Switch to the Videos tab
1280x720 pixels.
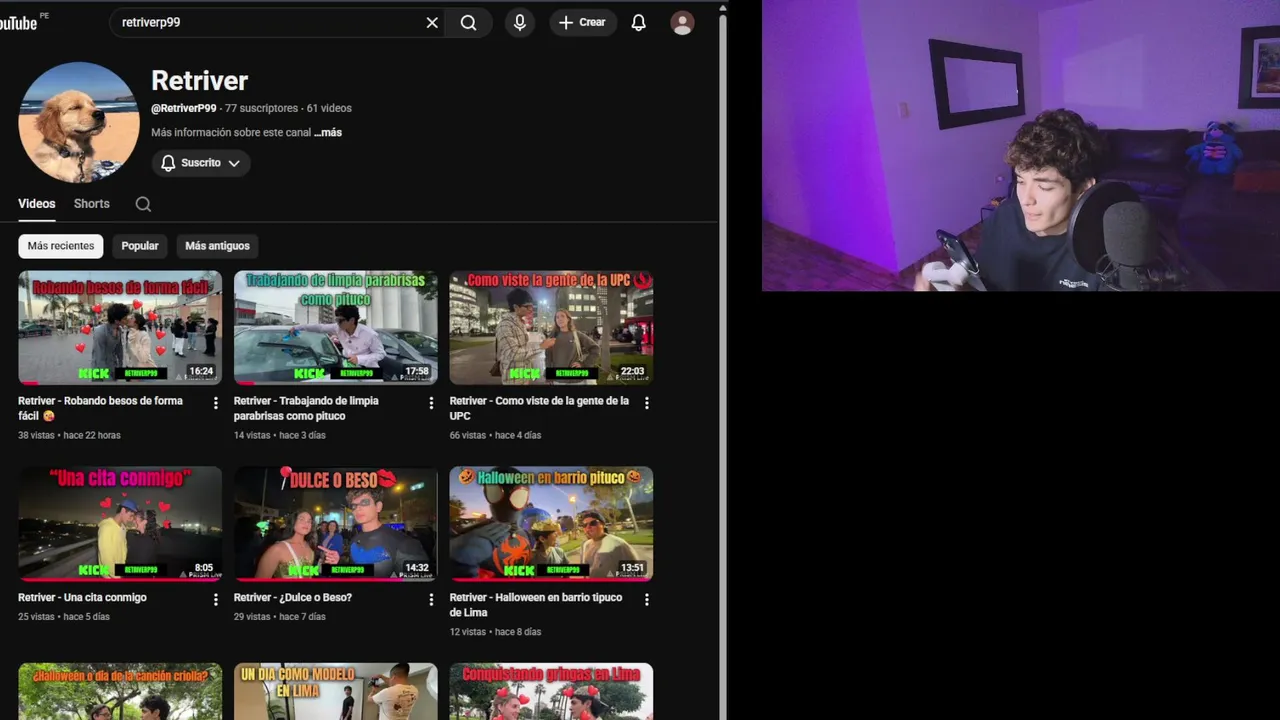(37, 204)
